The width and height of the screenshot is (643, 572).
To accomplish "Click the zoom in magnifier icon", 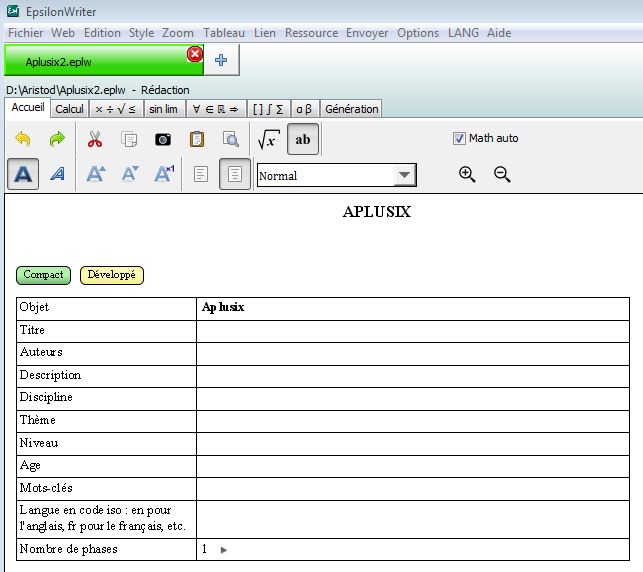I will [467, 174].
